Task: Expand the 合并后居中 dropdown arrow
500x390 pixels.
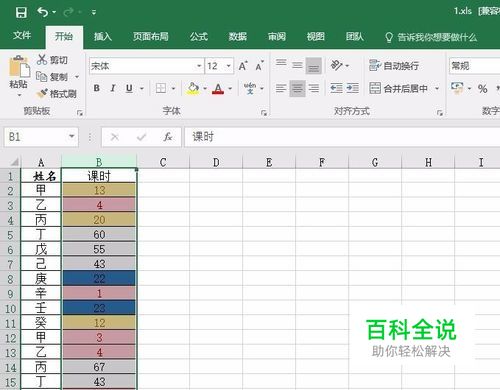Action: point(437,88)
